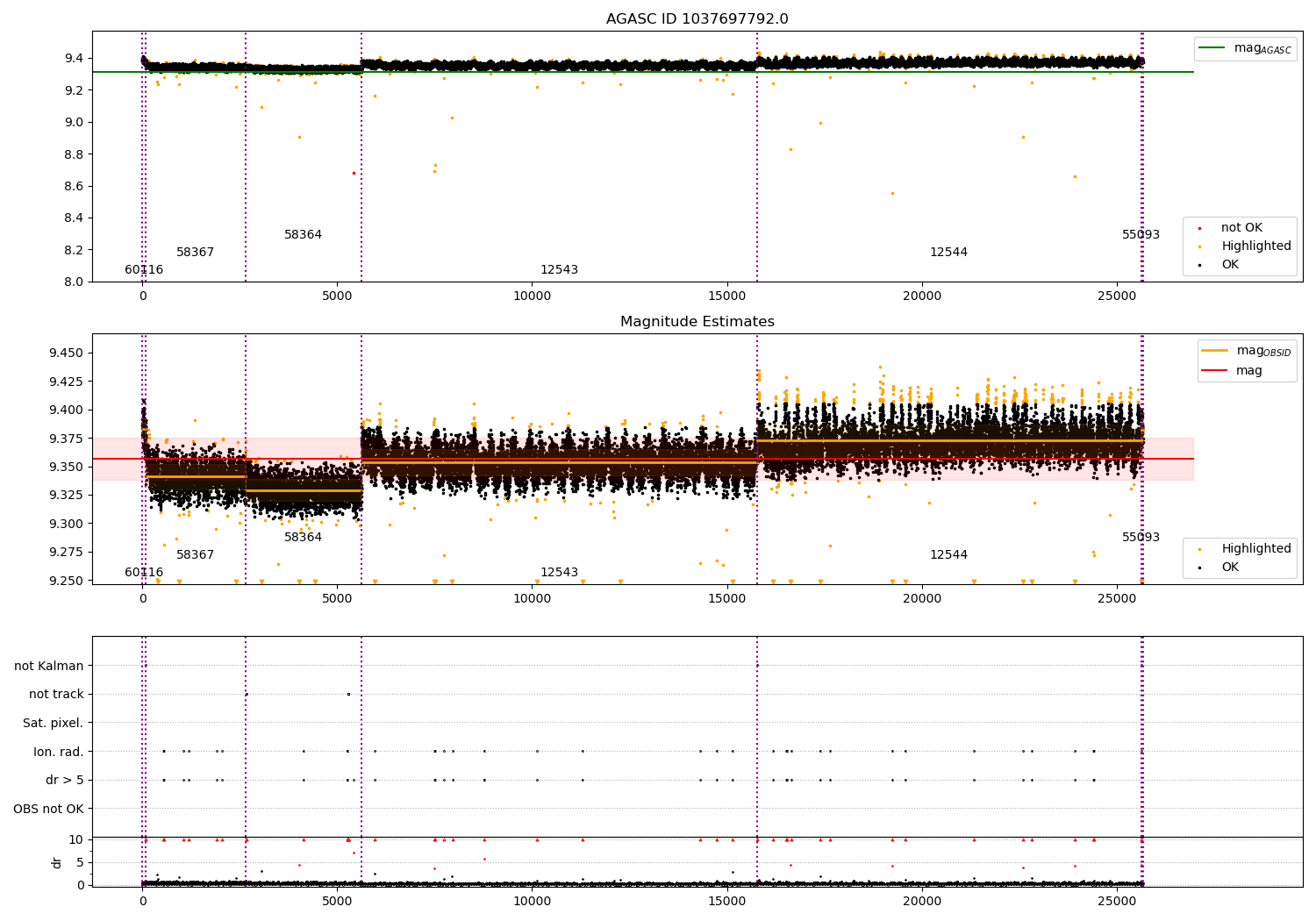Click the 9.450 y-axis tick label
The width and height of the screenshot is (1316, 921).
click(66, 353)
